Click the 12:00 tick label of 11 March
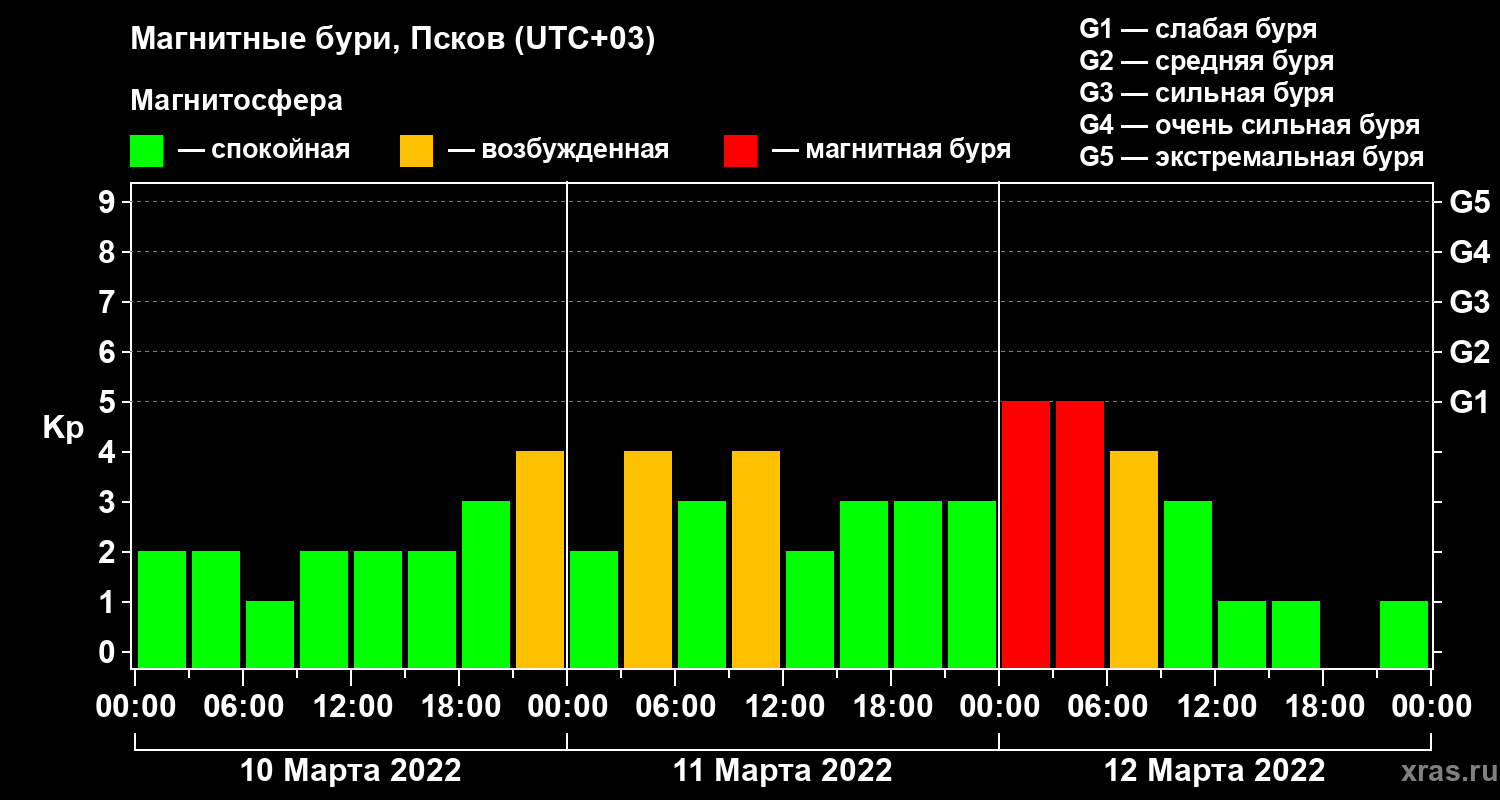 pos(783,707)
